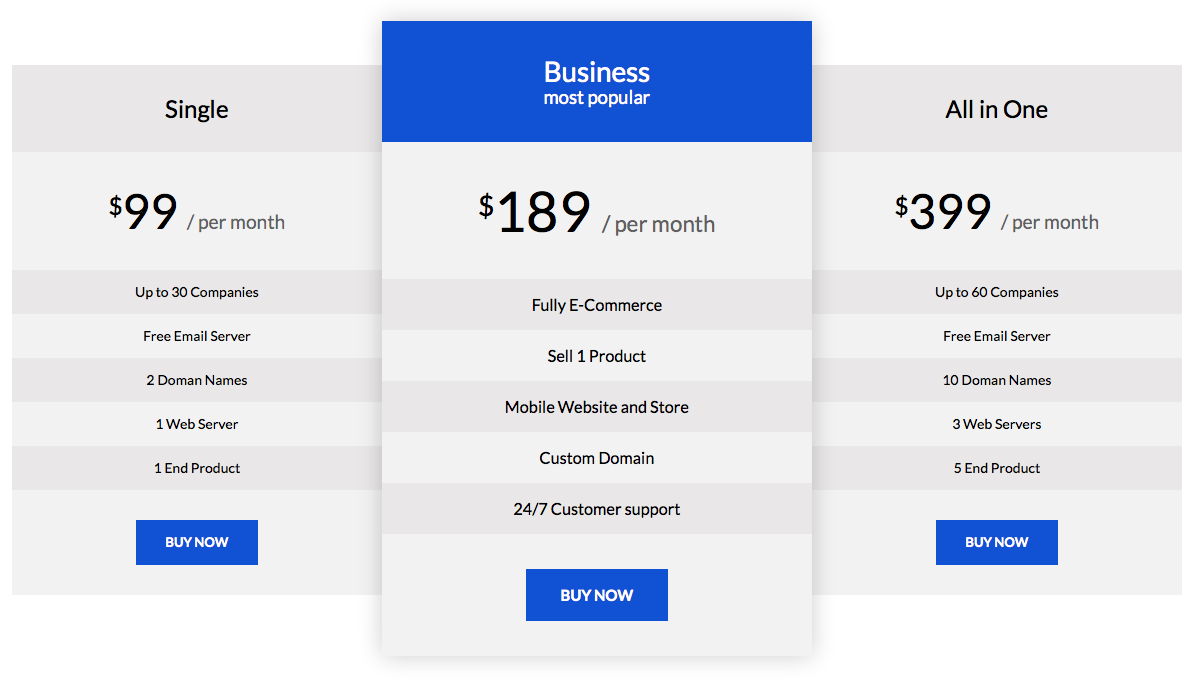Select the Single plan heading
Viewport: 1199px width, 697px height.
197,109
